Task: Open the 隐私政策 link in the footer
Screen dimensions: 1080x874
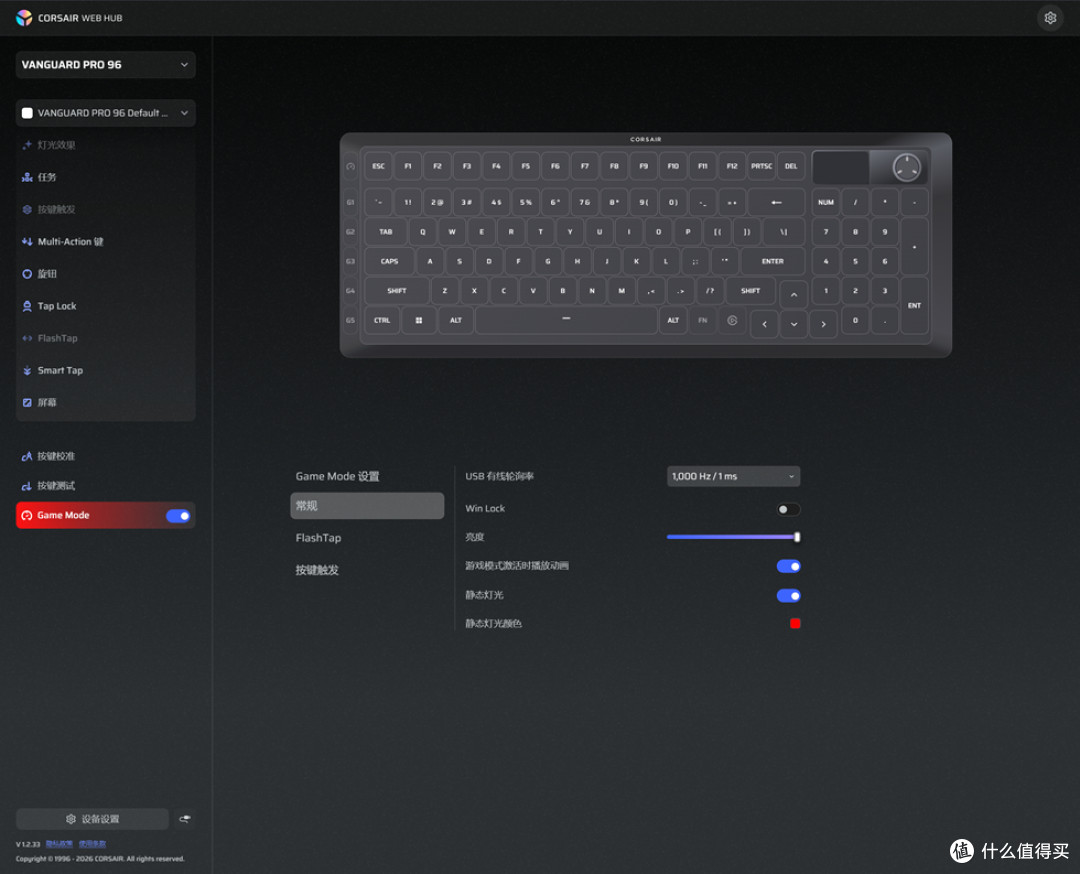Action: coord(59,844)
